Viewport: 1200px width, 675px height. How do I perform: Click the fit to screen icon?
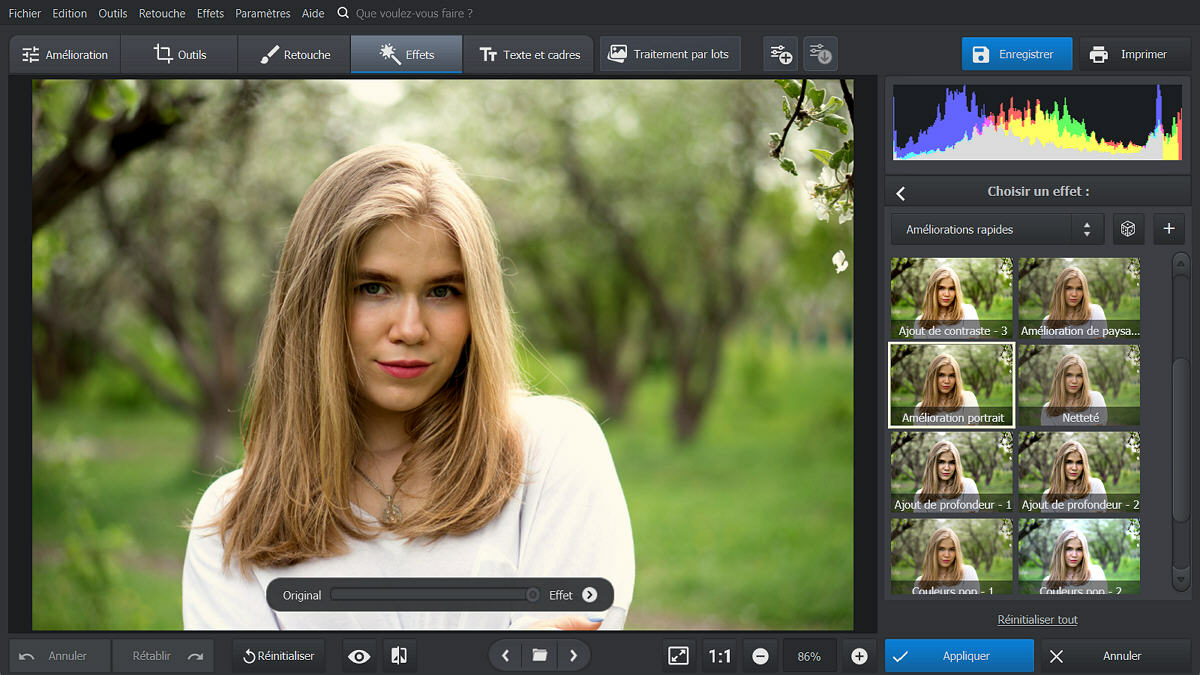678,656
